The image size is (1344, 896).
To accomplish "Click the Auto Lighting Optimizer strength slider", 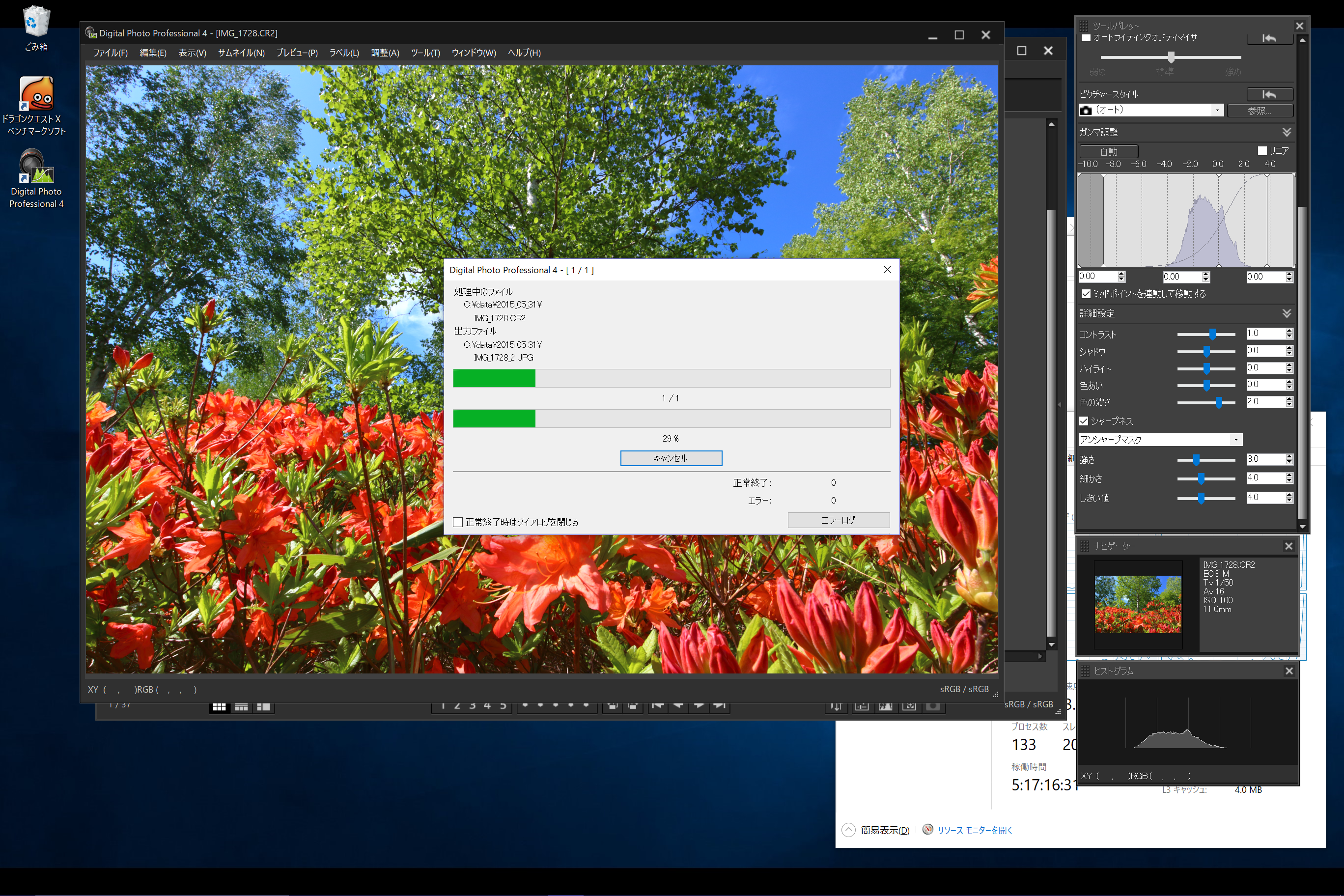I will pos(1171,57).
